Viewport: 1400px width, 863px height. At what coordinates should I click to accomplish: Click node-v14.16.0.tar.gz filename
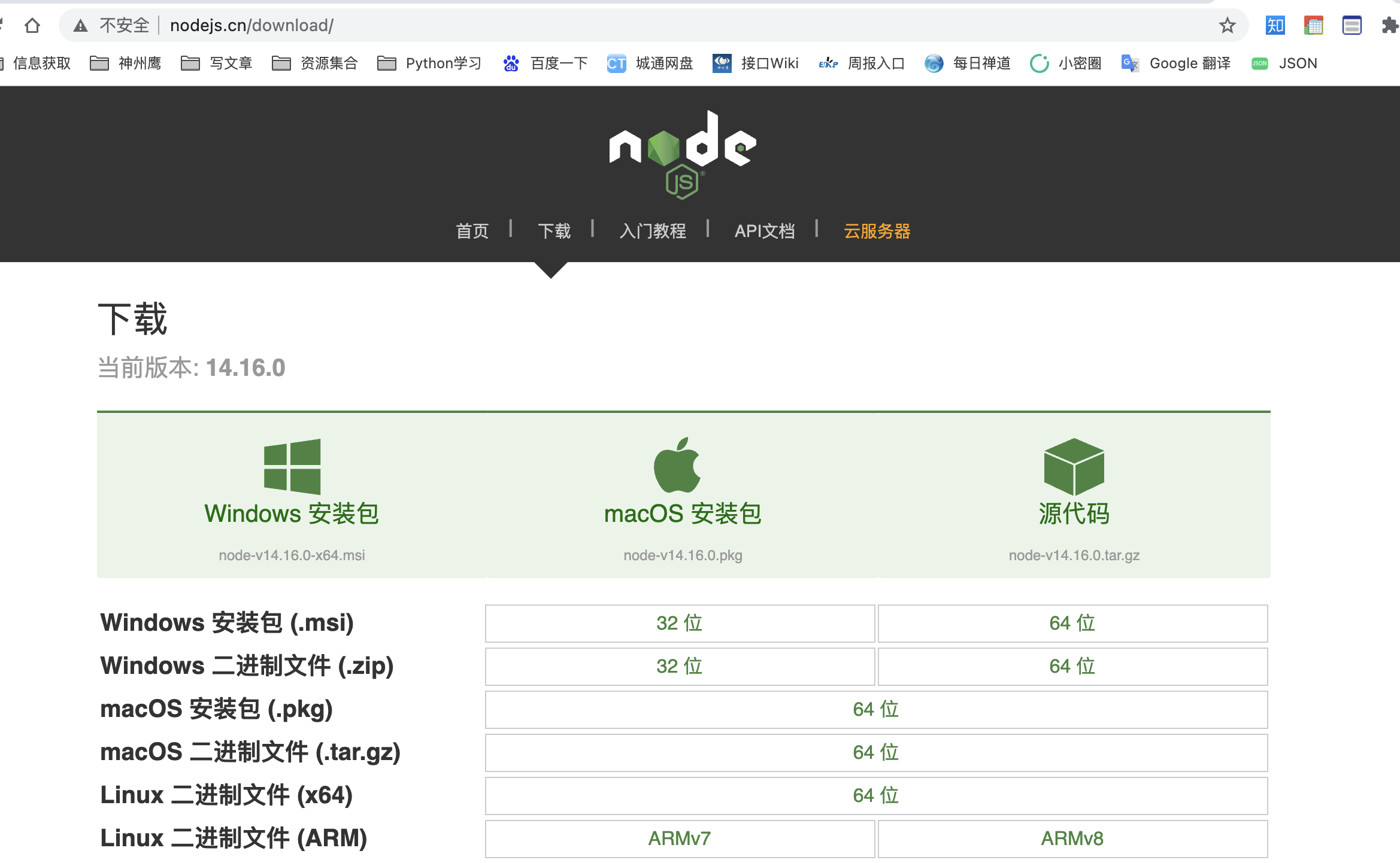pyautogui.click(x=1074, y=555)
